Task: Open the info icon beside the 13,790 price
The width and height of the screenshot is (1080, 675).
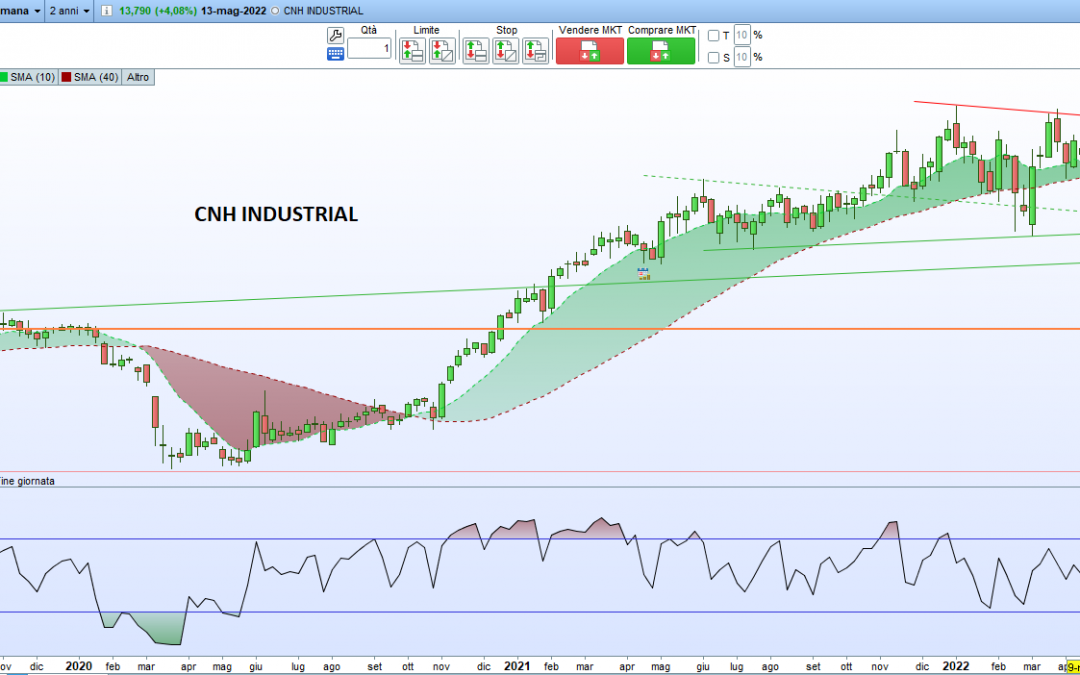Action: click(107, 11)
